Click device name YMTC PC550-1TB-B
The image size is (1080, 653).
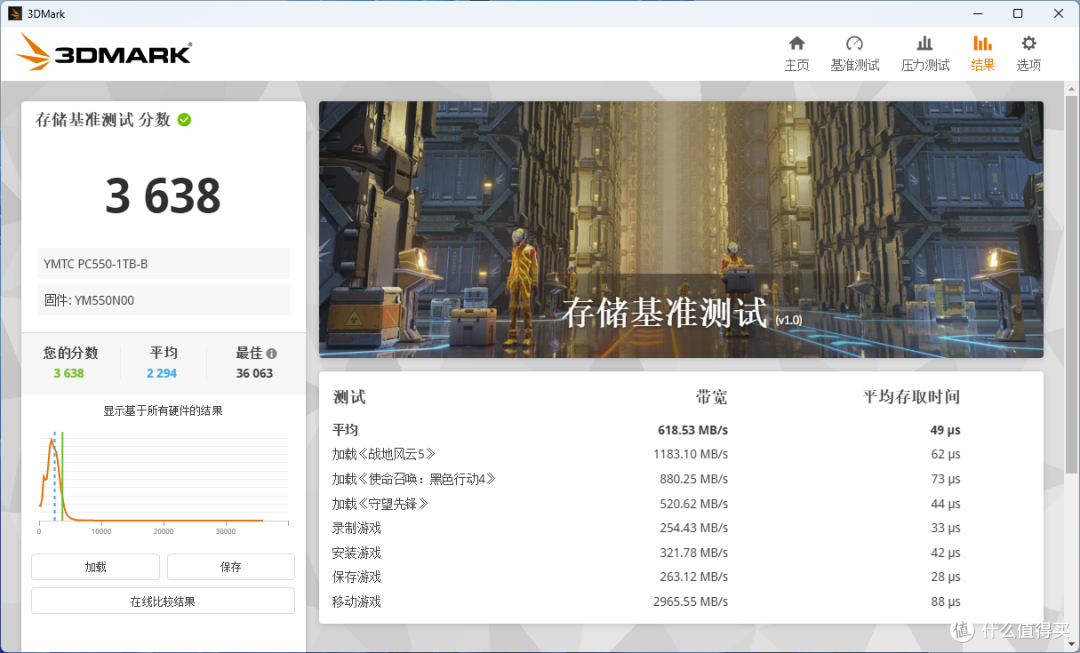[163, 264]
